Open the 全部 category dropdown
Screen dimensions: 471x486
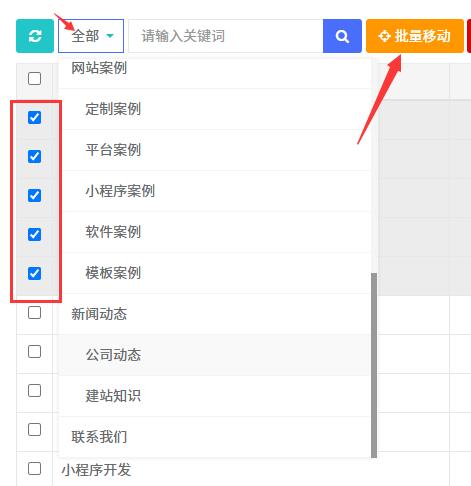pyautogui.click(x=91, y=36)
